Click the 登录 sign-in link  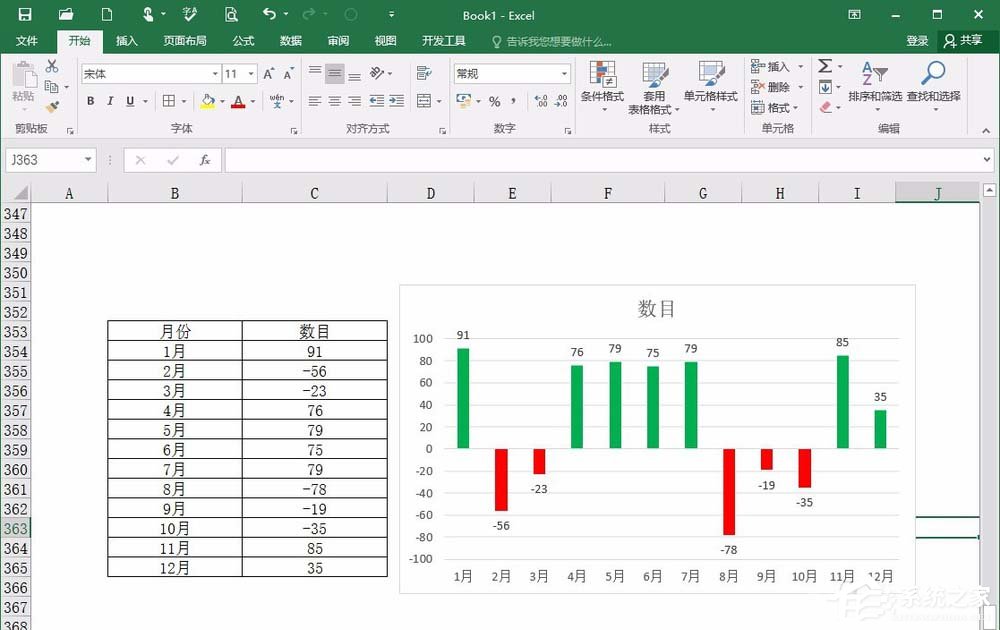point(917,41)
